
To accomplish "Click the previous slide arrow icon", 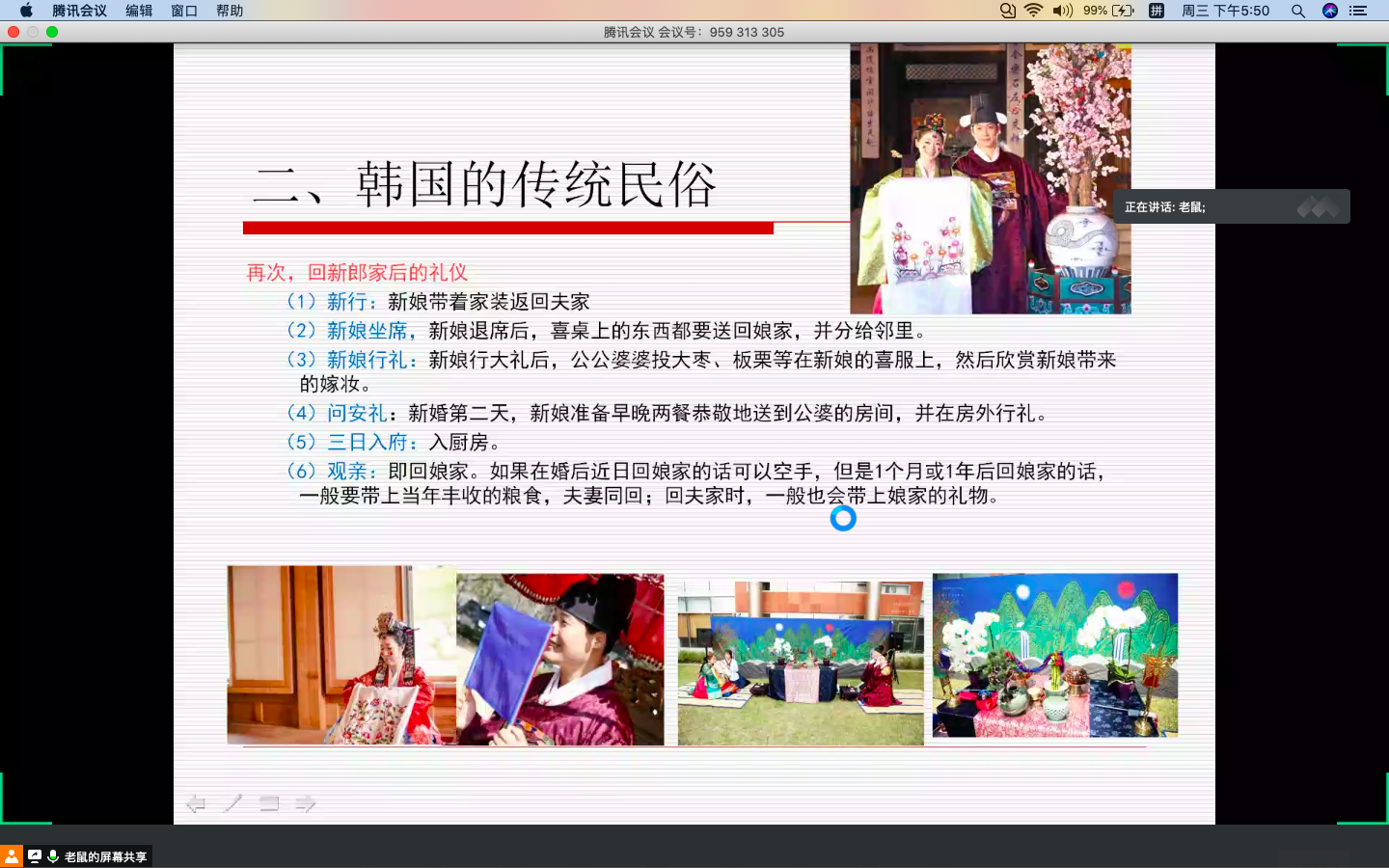I will point(196,803).
